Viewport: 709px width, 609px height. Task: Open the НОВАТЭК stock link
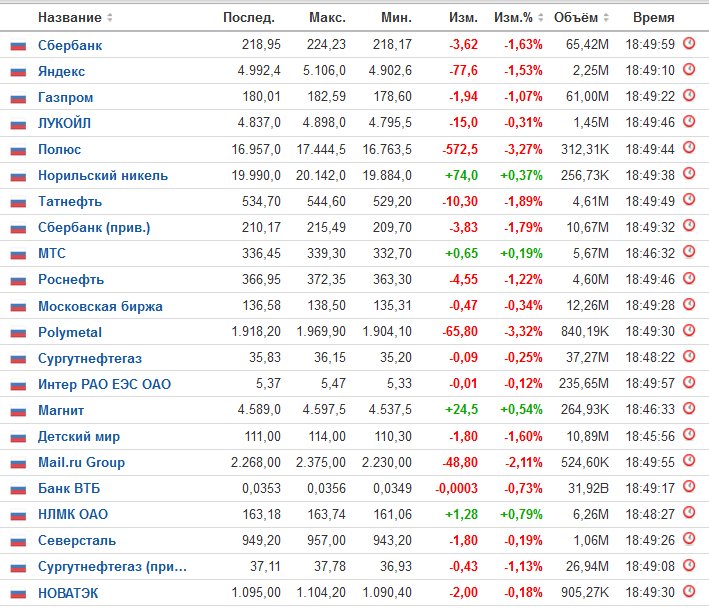(x=68, y=593)
